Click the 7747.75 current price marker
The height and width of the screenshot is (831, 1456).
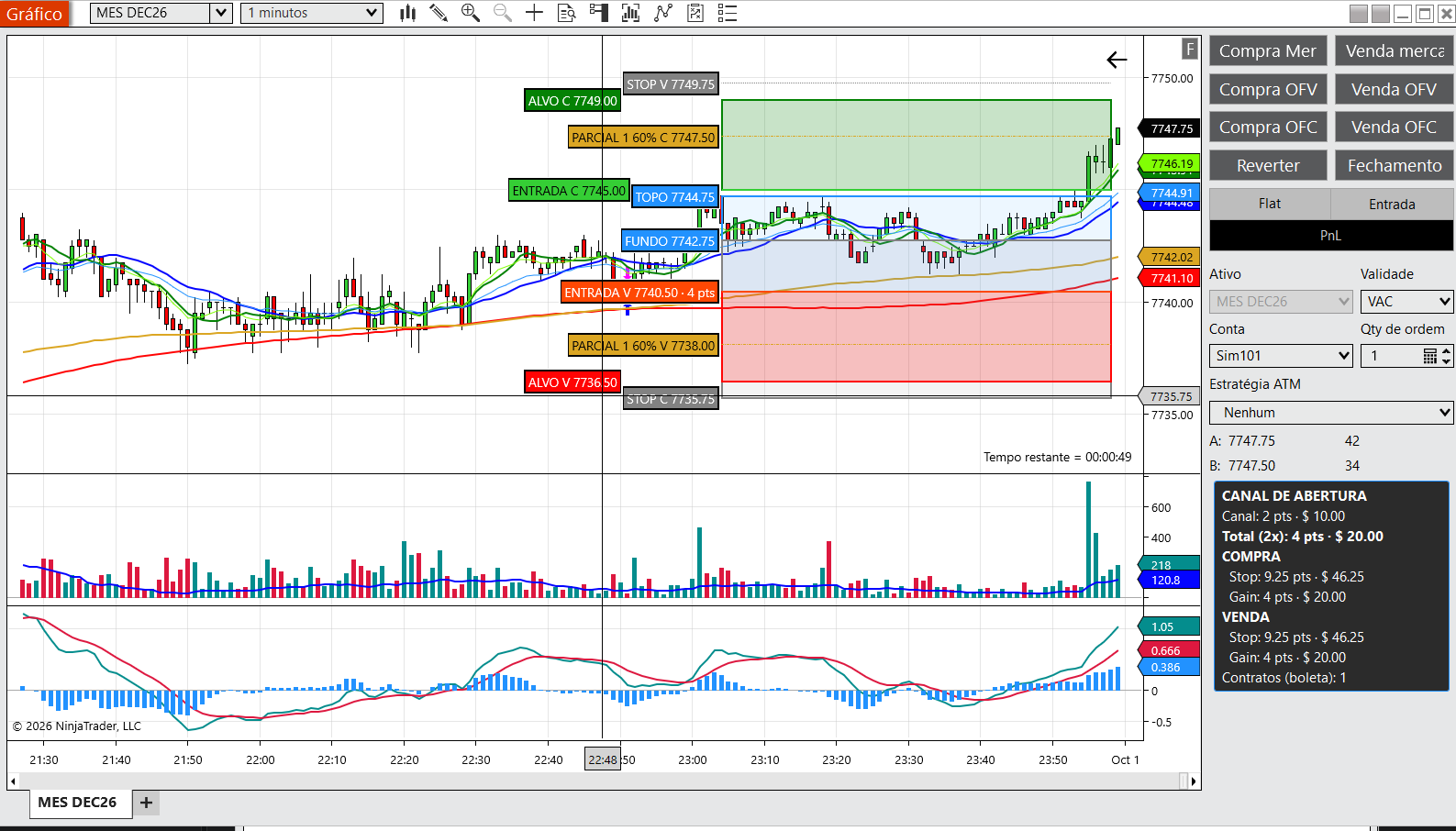pos(1169,129)
